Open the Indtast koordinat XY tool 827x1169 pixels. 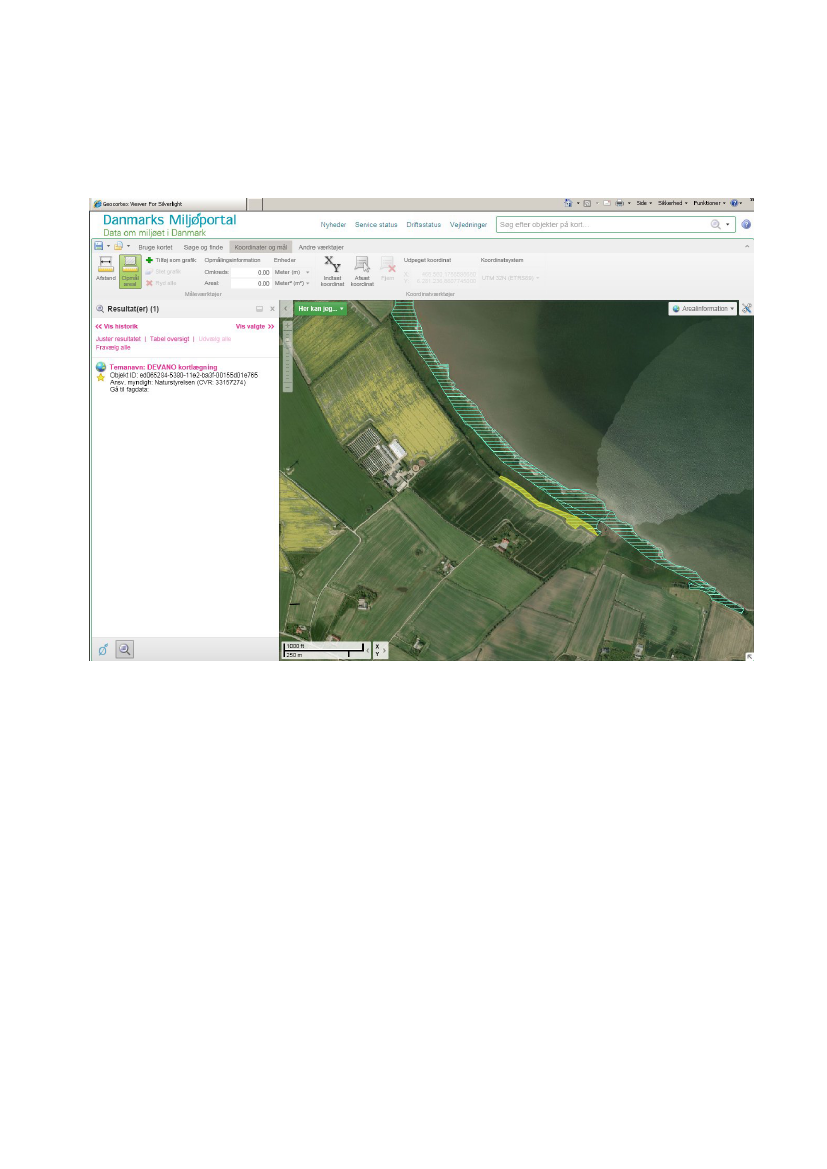click(x=333, y=270)
